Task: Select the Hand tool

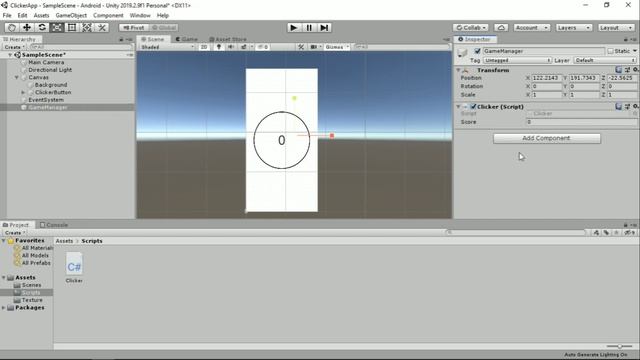Action: pos(11,27)
